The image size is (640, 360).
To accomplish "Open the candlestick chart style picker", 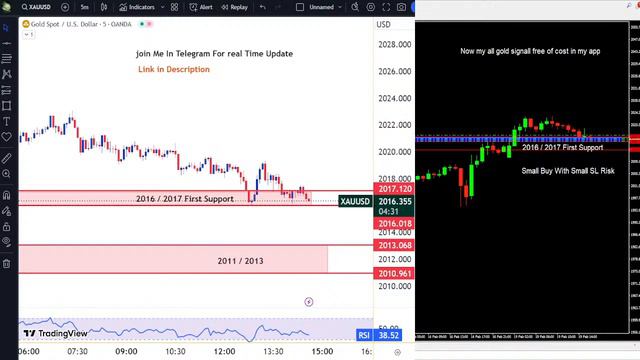I will click(104, 7).
